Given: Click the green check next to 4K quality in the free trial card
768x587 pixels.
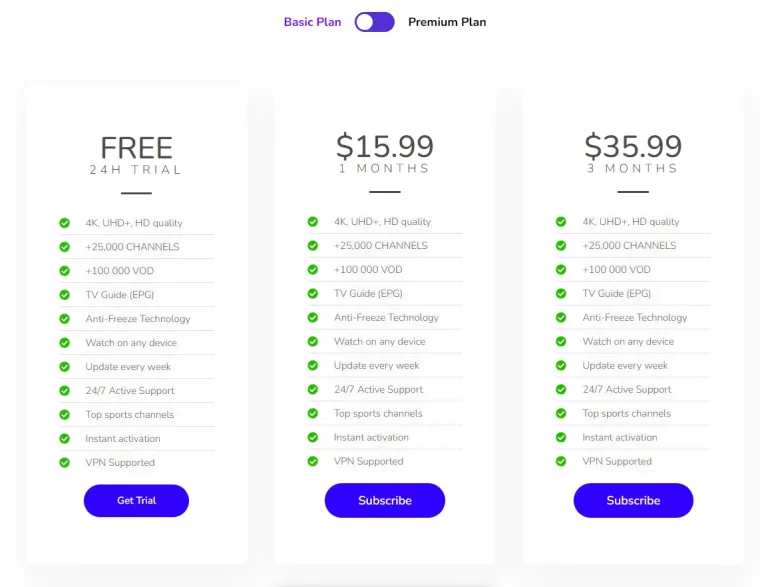Looking at the screenshot, I should pyautogui.click(x=65, y=223).
